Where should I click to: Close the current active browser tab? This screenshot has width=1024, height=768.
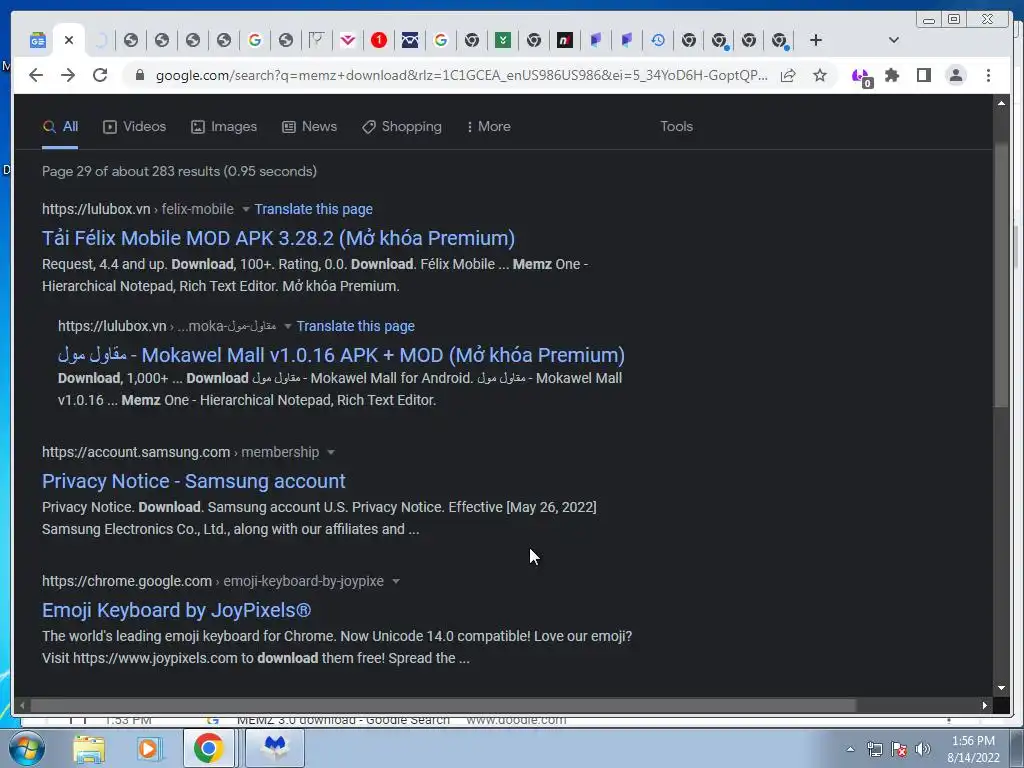tap(69, 40)
